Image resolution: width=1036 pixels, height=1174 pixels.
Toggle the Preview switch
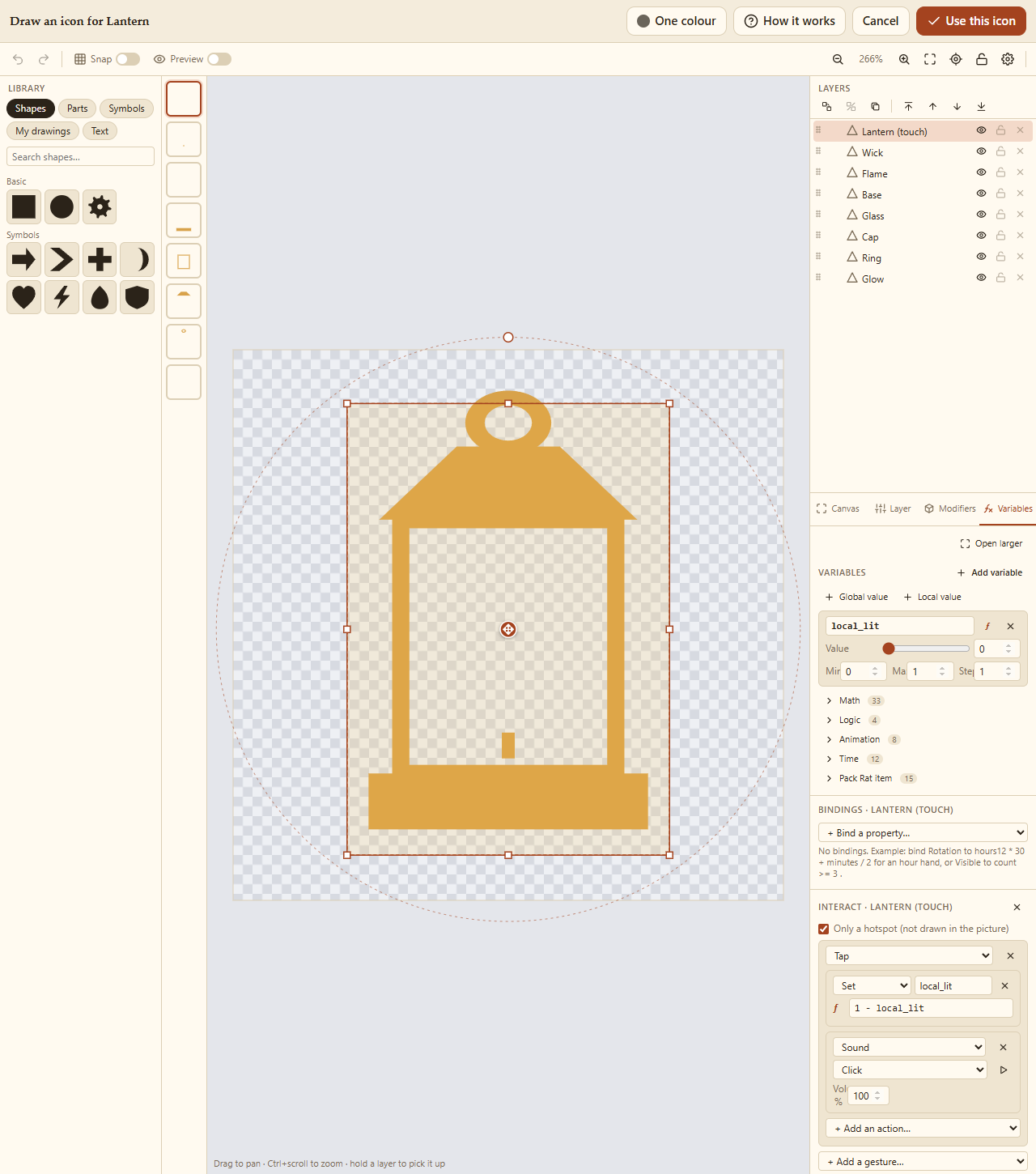coord(219,59)
